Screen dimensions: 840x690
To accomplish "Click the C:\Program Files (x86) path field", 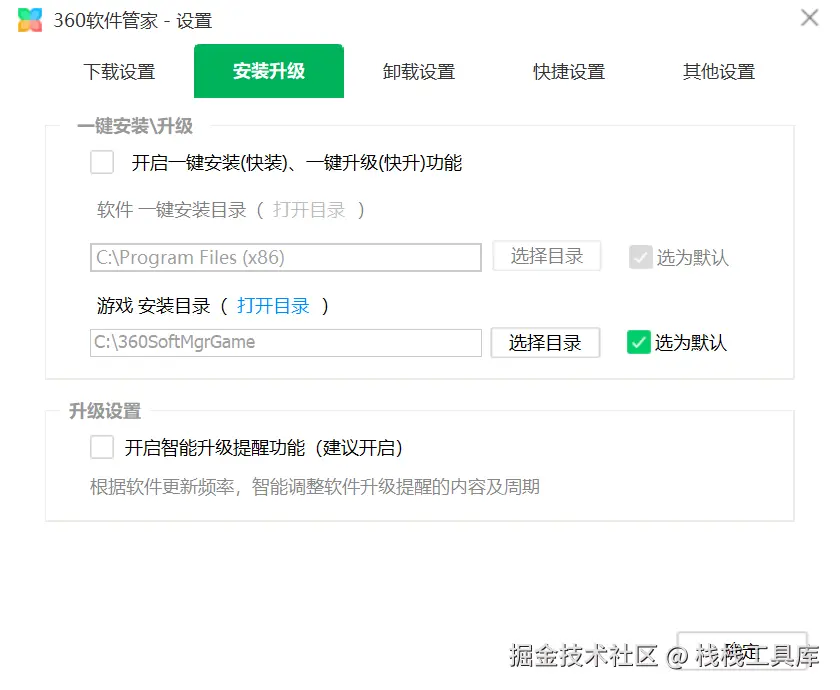I will point(286,258).
